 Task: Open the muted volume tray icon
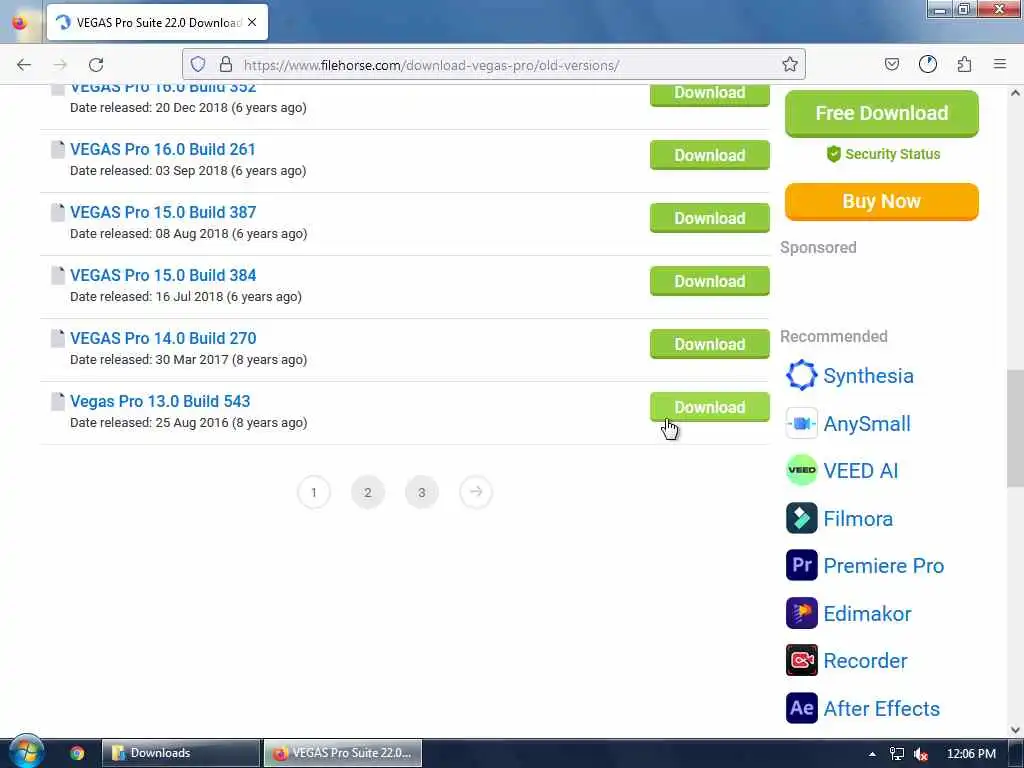pos(921,754)
